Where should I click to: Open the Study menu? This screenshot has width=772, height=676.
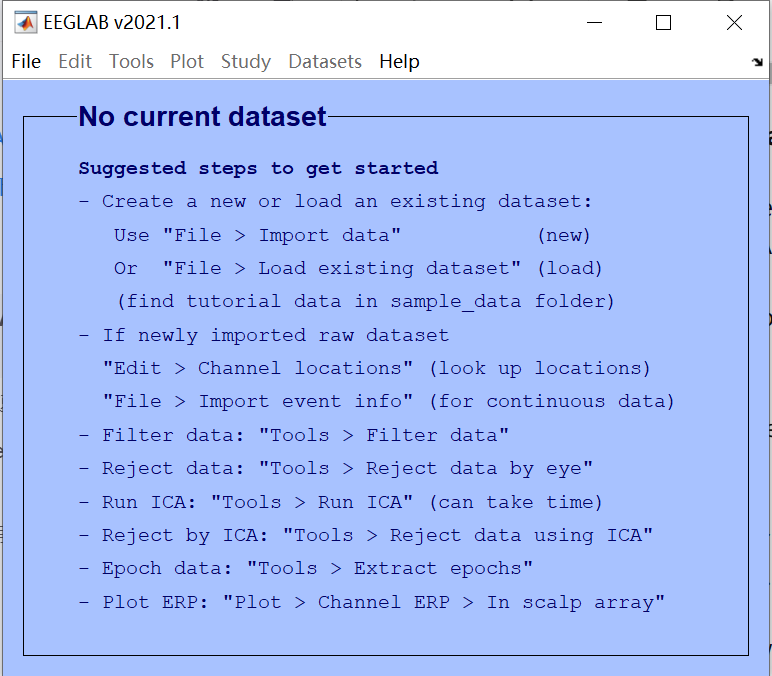[246, 62]
